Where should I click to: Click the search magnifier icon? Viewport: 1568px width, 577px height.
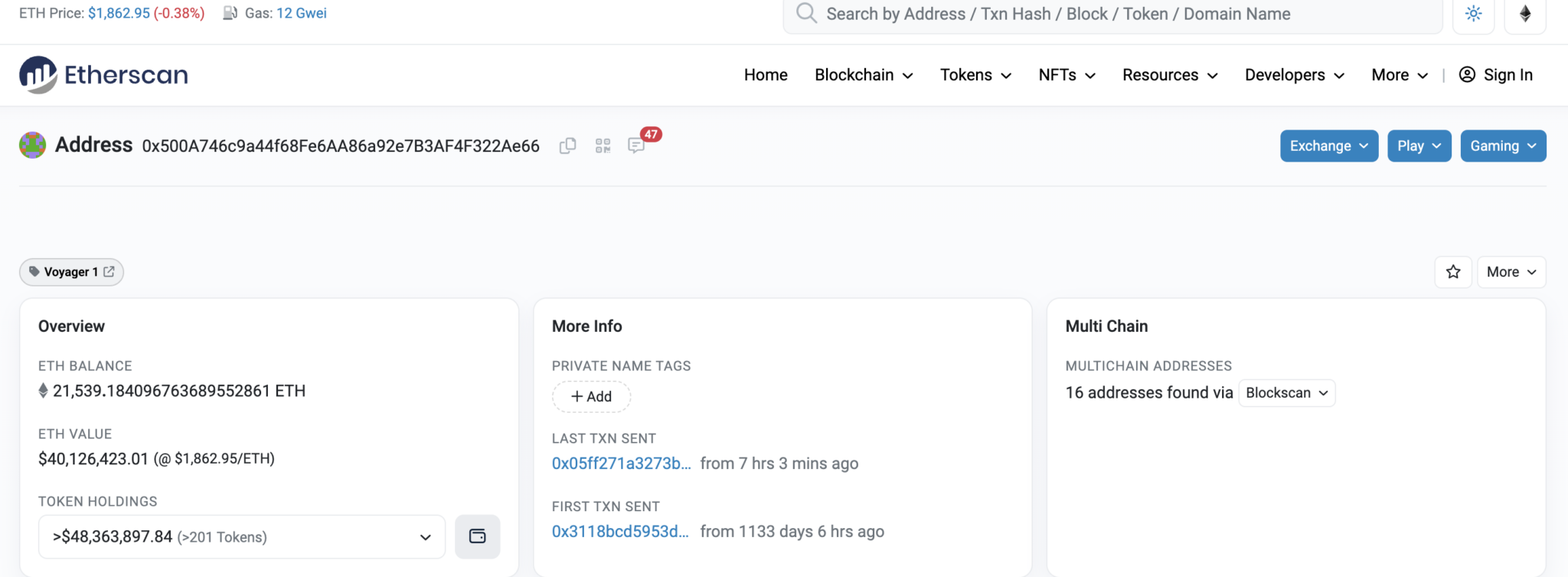pyautogui.click(x=805, y=13)
